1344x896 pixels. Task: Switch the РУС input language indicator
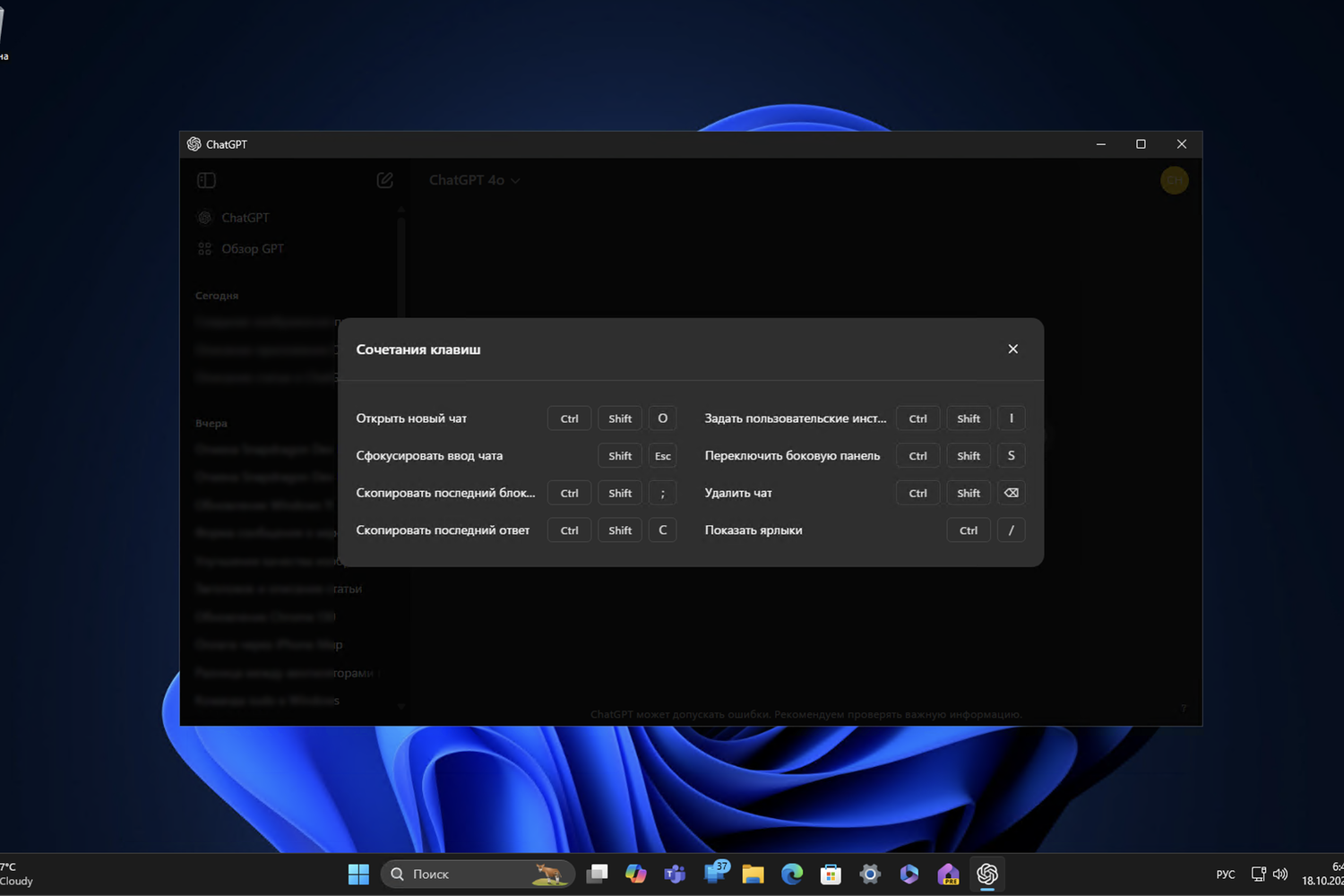1226,874
